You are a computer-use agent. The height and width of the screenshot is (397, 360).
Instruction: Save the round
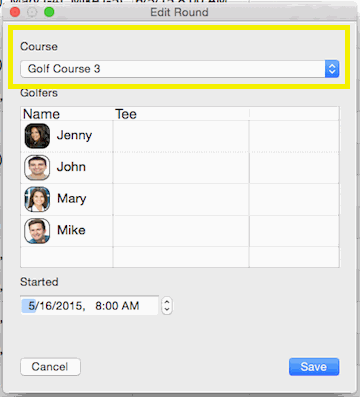coord(314,367)
